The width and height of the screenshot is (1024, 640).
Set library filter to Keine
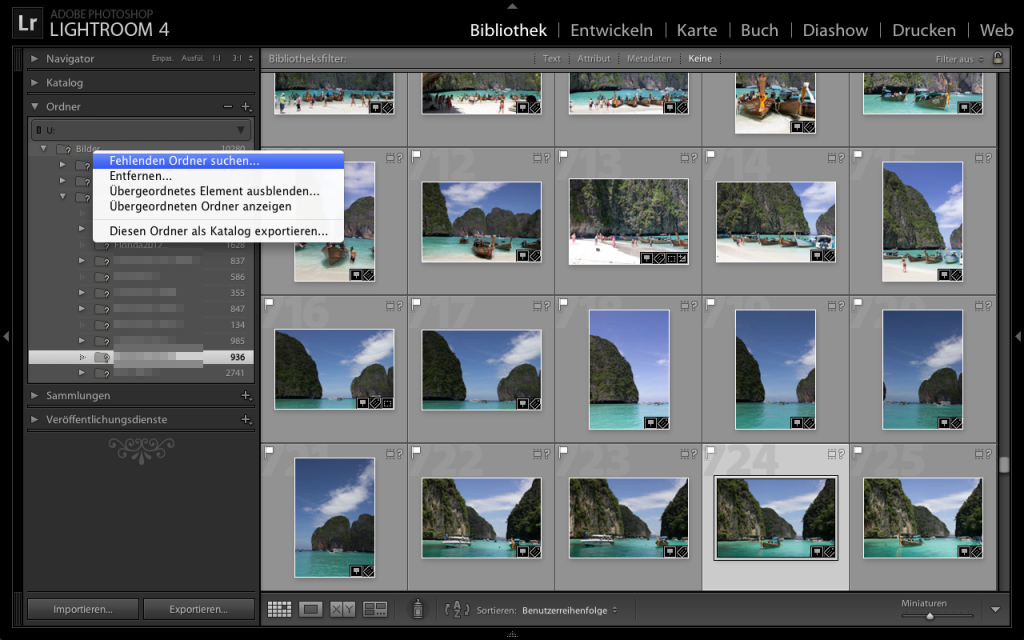(700, 58)
